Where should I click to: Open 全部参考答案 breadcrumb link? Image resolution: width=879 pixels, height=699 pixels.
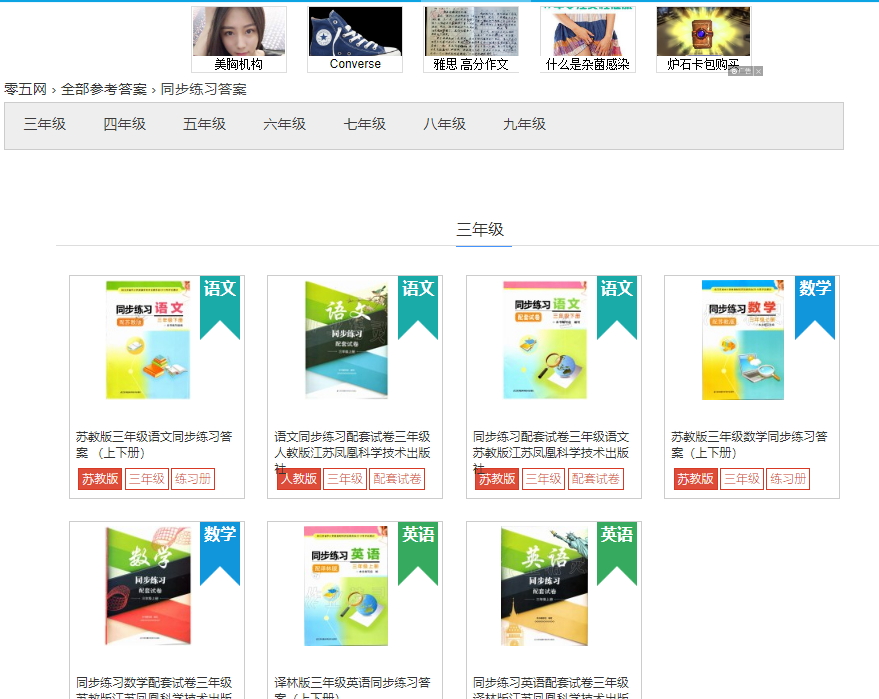(103, 89)
